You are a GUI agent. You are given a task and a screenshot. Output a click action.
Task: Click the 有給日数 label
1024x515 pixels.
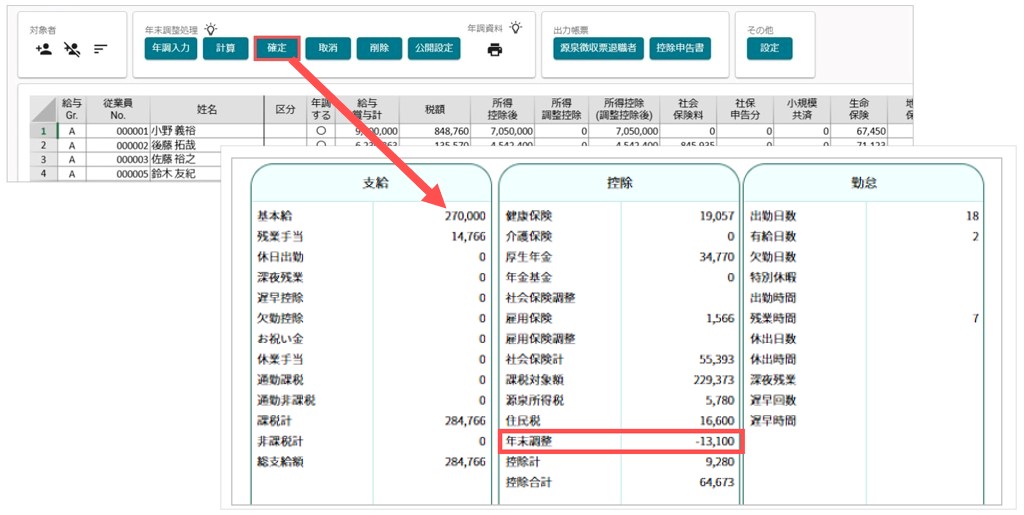coord(773,236)
